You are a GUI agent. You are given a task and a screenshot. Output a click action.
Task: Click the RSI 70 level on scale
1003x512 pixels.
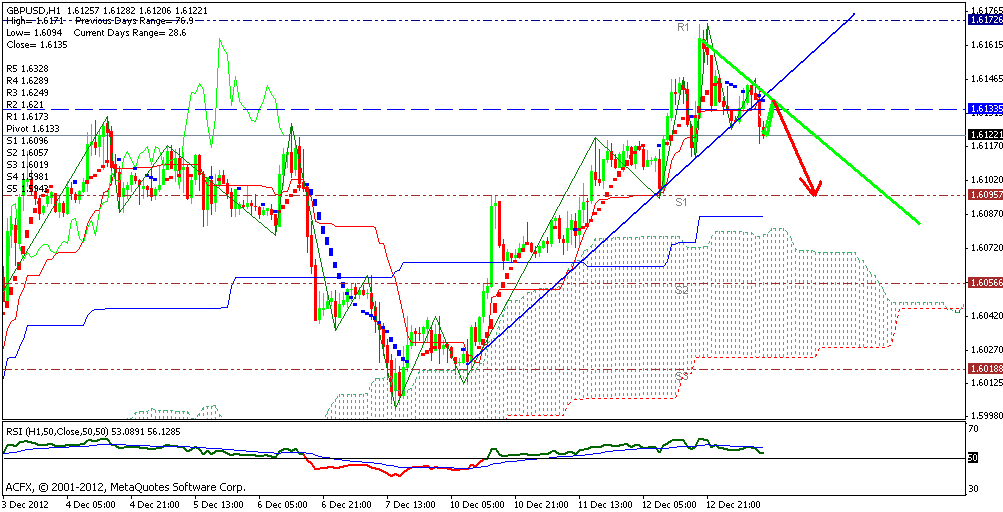(x=974, y=428)
